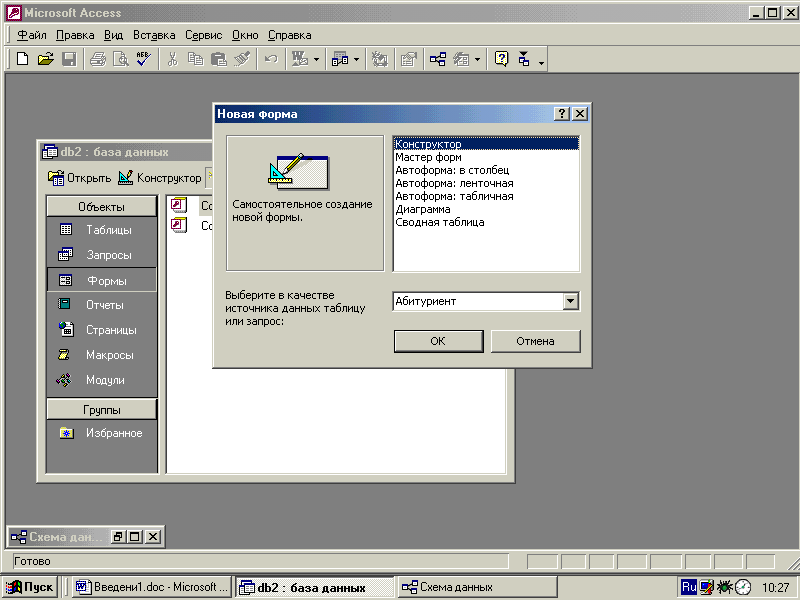The image size is (800, 600).
Task: Click the Code editor toolbar icon
Action: tap(380, 59)
